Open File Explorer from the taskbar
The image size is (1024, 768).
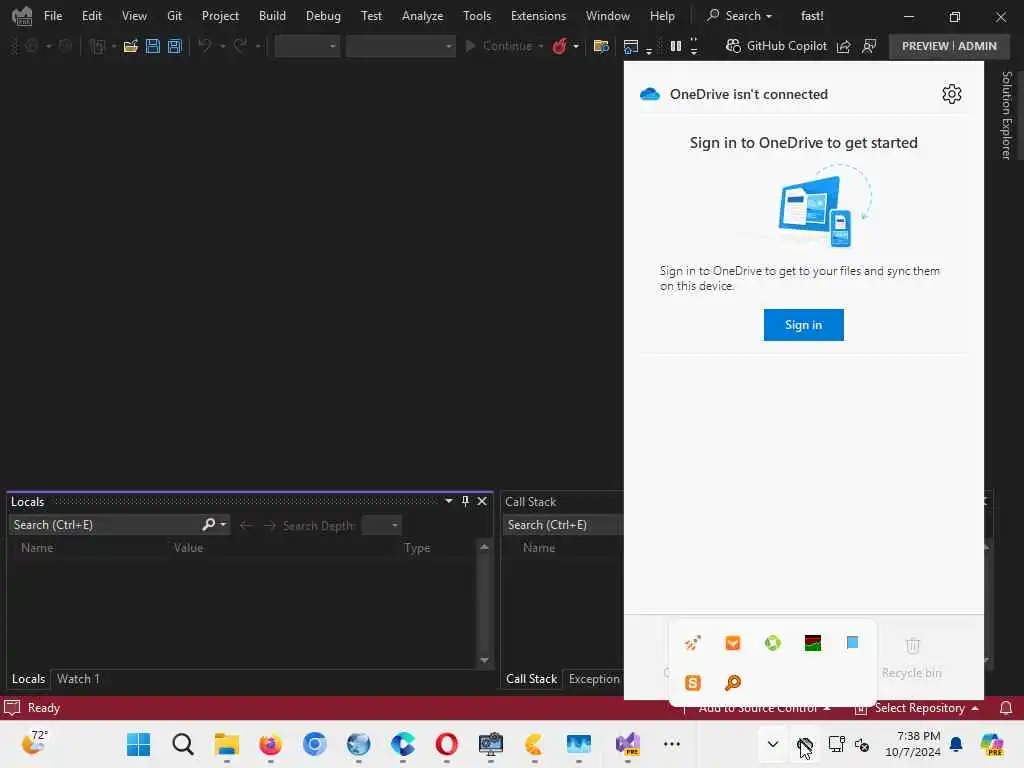[227, 744]
